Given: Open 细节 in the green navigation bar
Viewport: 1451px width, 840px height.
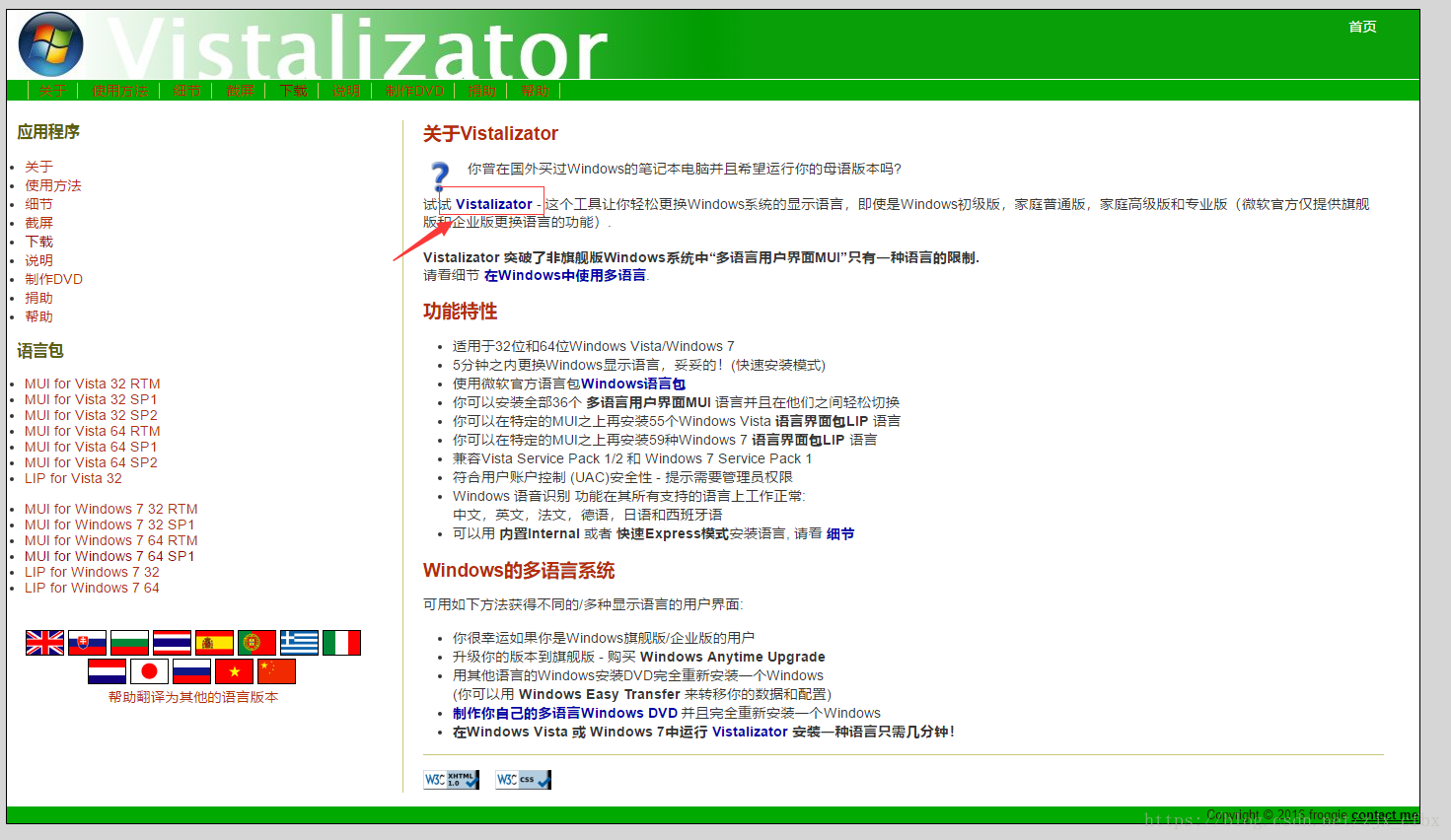Looking at the screenshot, I should pyautogui.click(x=186, y=91).
